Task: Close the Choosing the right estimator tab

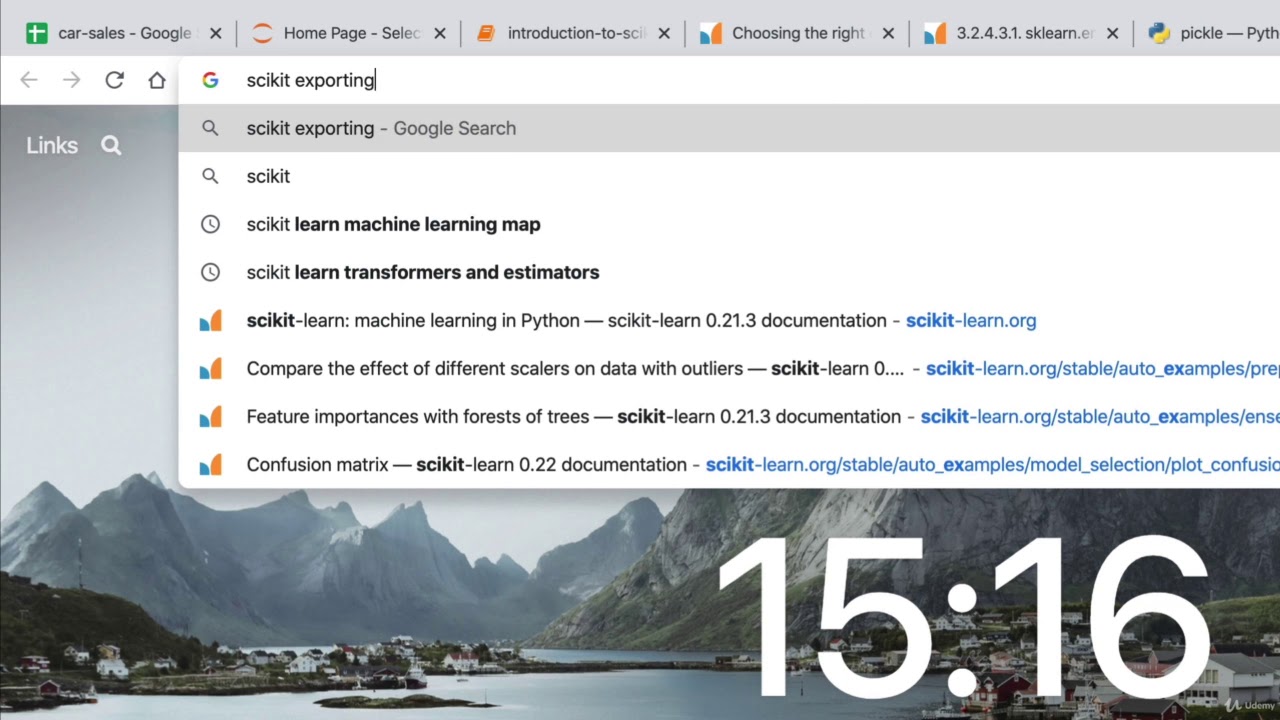Action: pyautogui.click(x=888, y=33)
